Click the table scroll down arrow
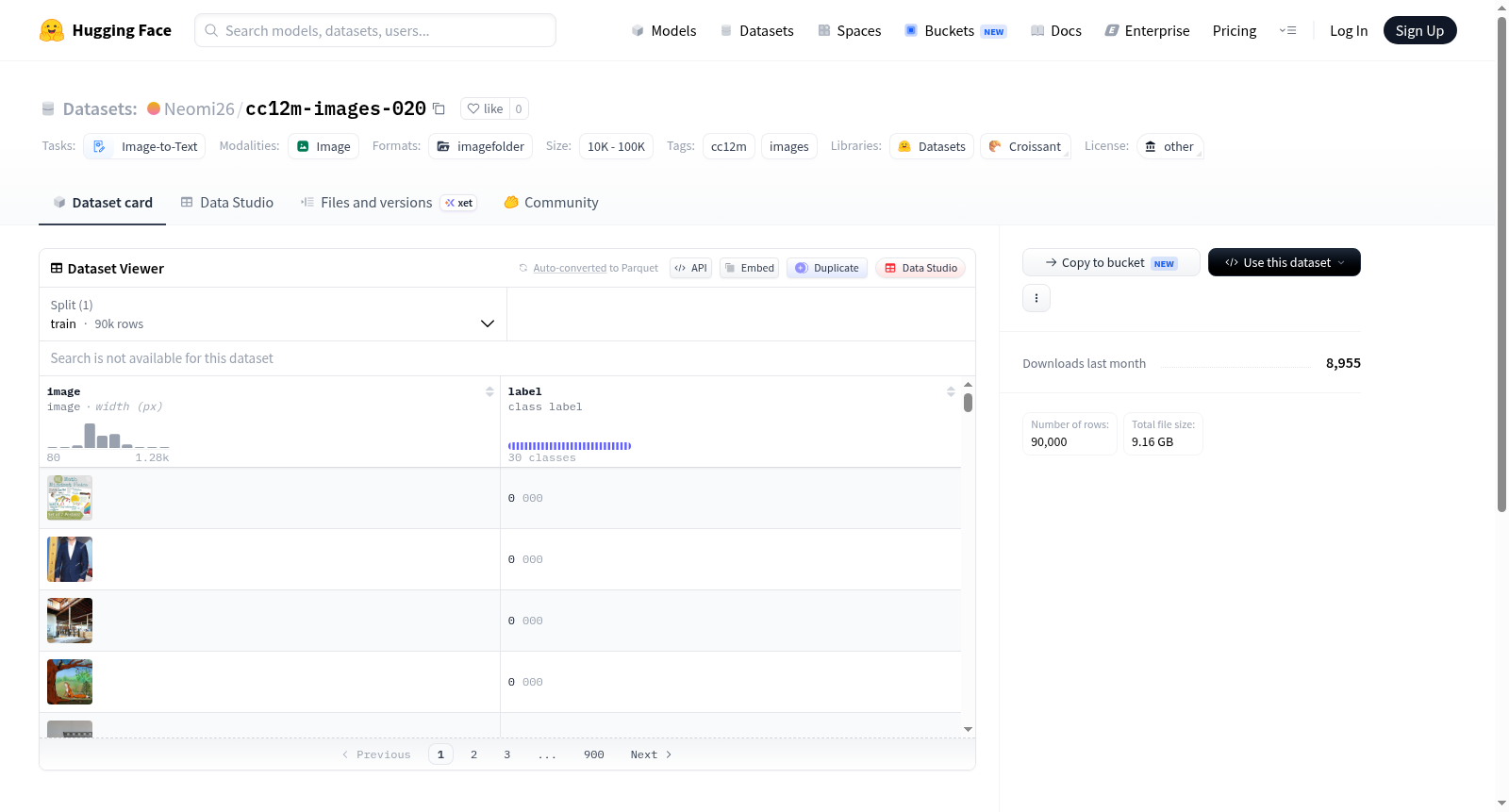Image resolution: width=1509 pixels, height=812 pixels. coord(968,729)
